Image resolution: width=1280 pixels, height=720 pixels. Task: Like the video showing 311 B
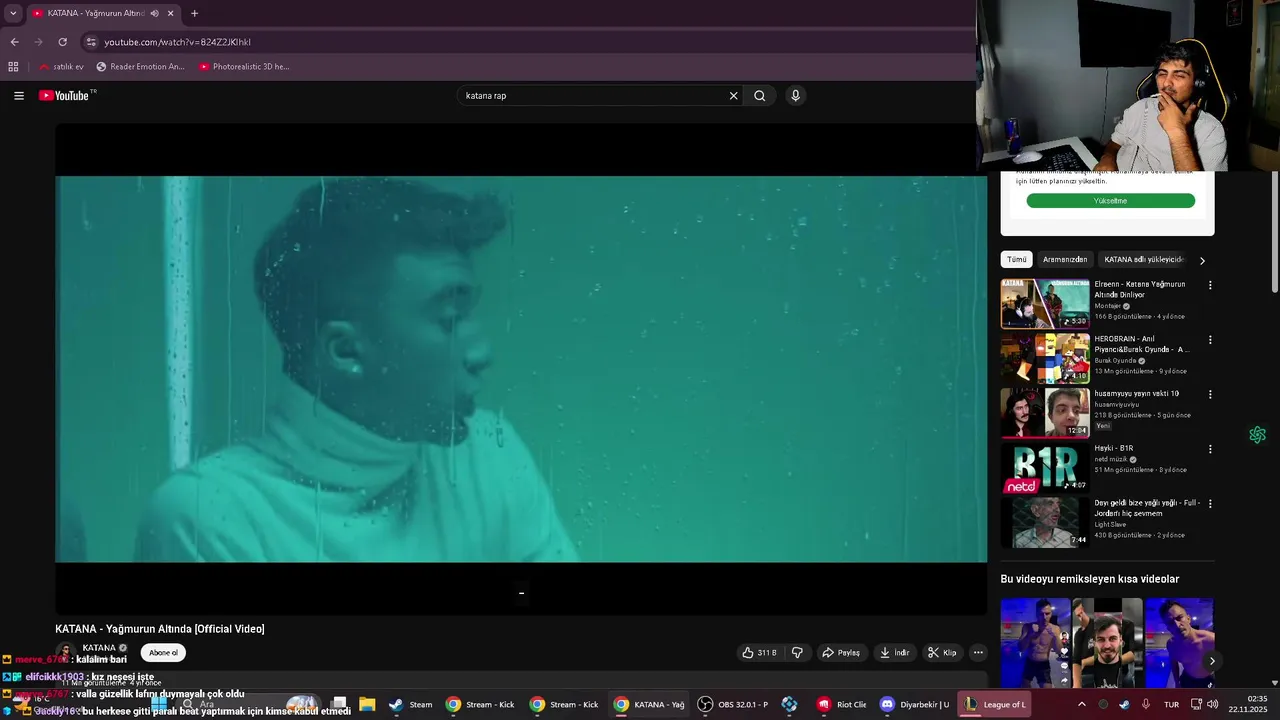click(x=760, y=653)
